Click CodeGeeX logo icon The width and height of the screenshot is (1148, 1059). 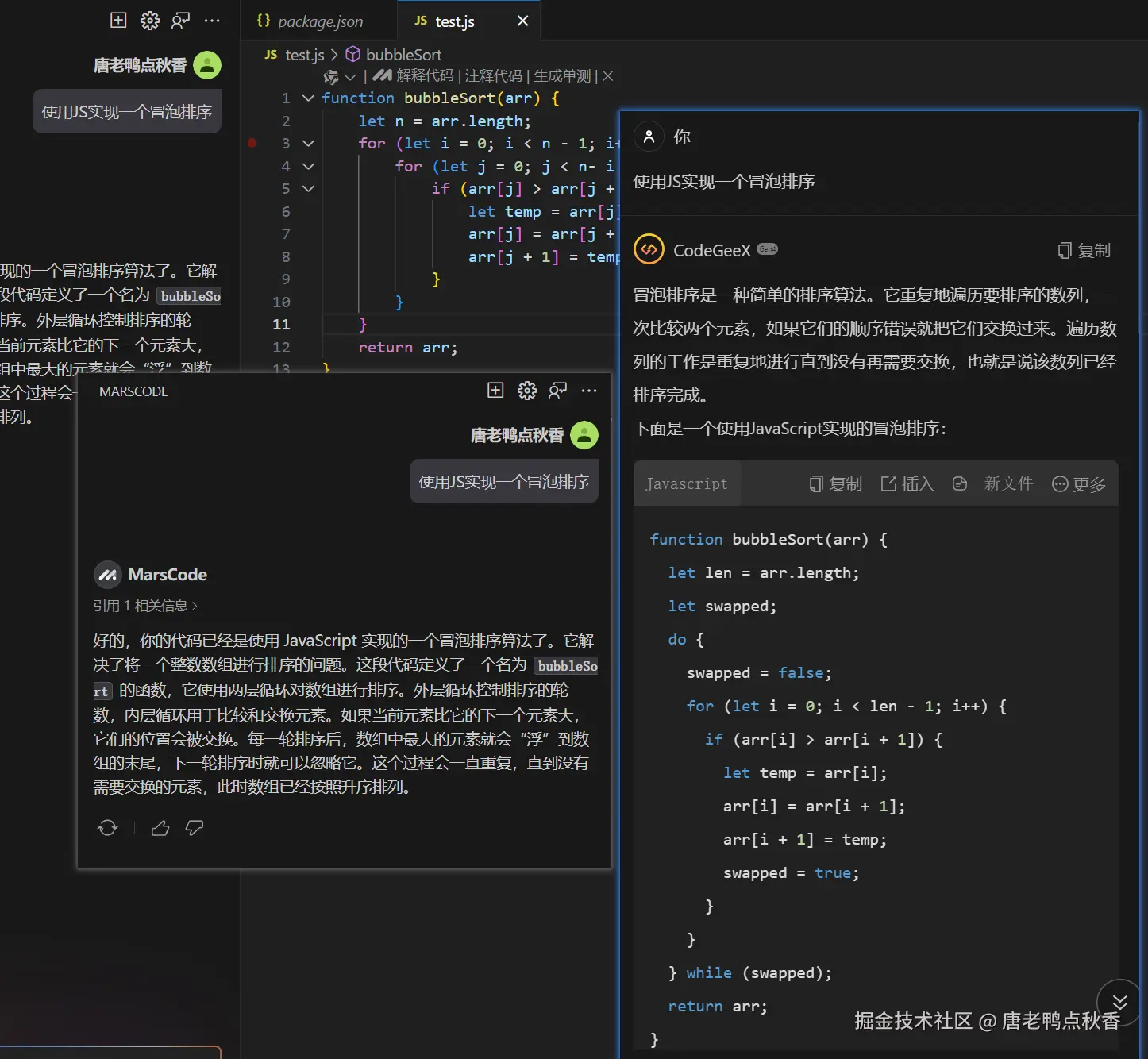(x=649, y=250)
